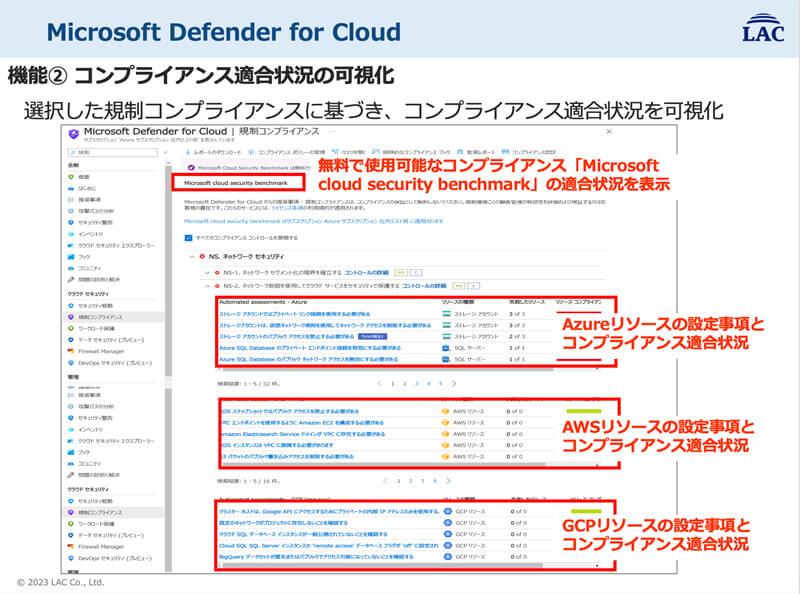
Task: Click the 概要 overview icon in sidebar
Action: (x=71, y=177)
